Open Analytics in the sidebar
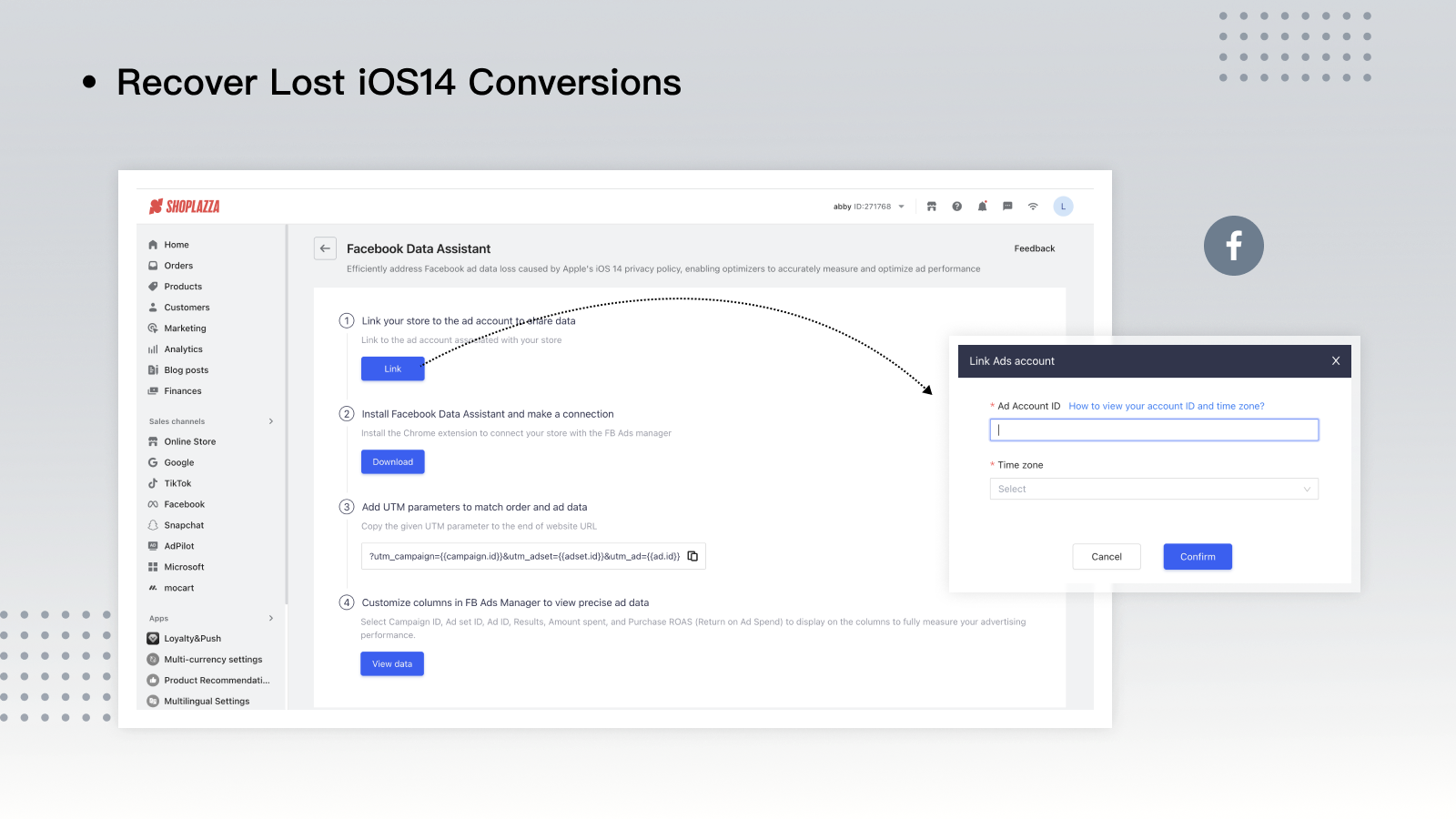 [x=183, y=349]
